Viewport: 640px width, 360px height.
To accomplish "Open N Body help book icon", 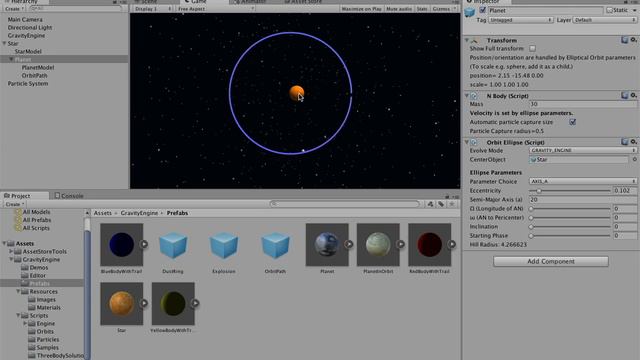I will 624,96.
